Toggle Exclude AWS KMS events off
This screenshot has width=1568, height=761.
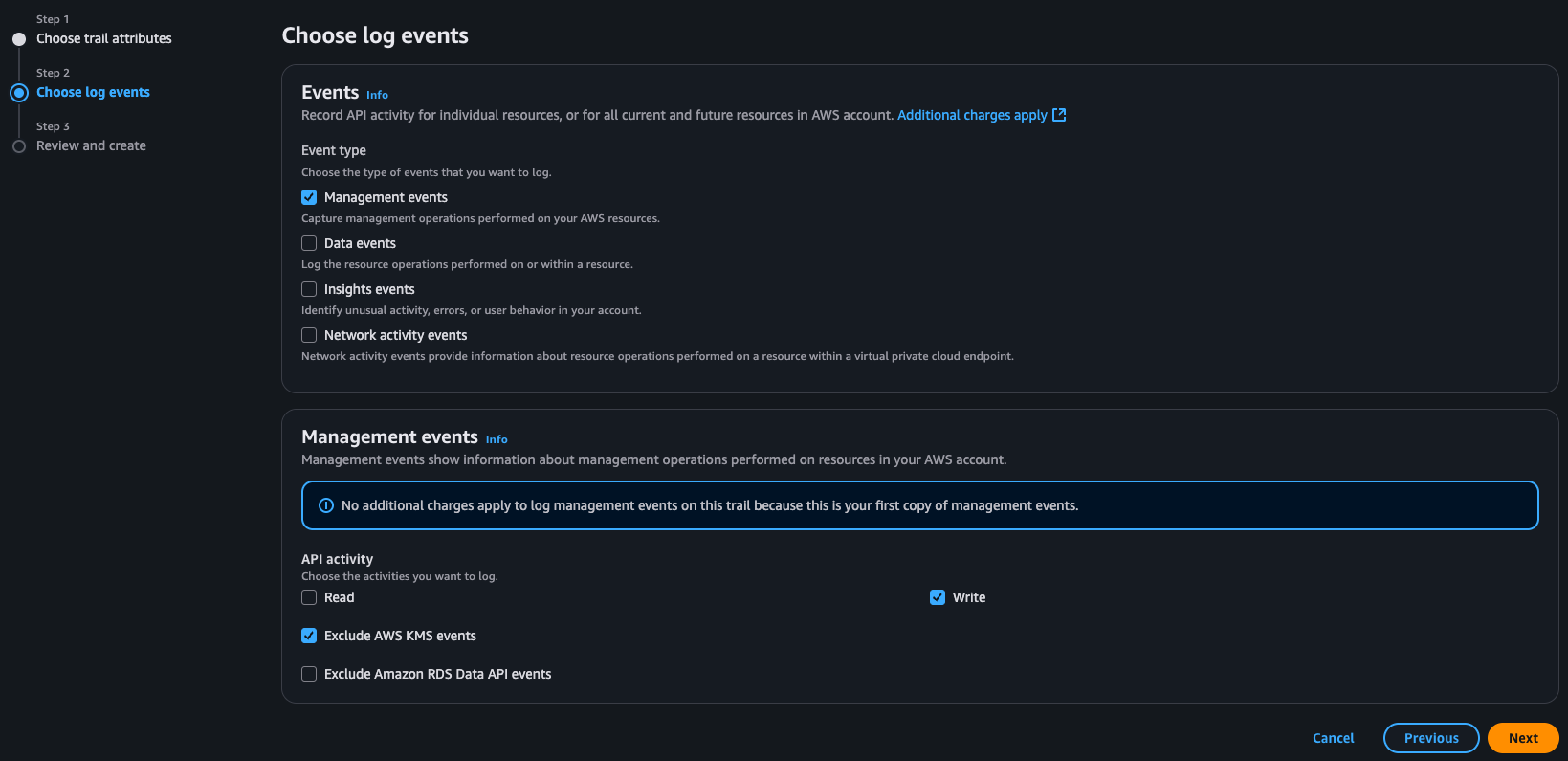click(309, 636)
